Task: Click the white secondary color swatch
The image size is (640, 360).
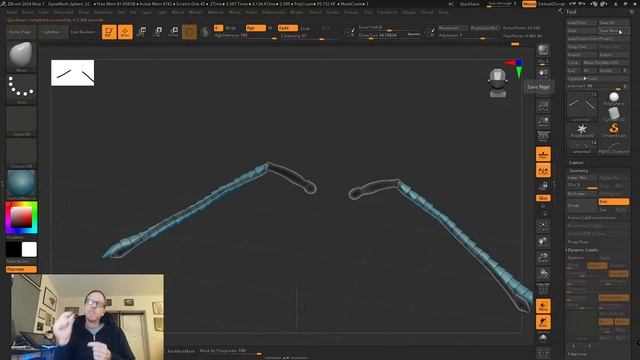Action: pyautogui.click(x=29, y=249)
